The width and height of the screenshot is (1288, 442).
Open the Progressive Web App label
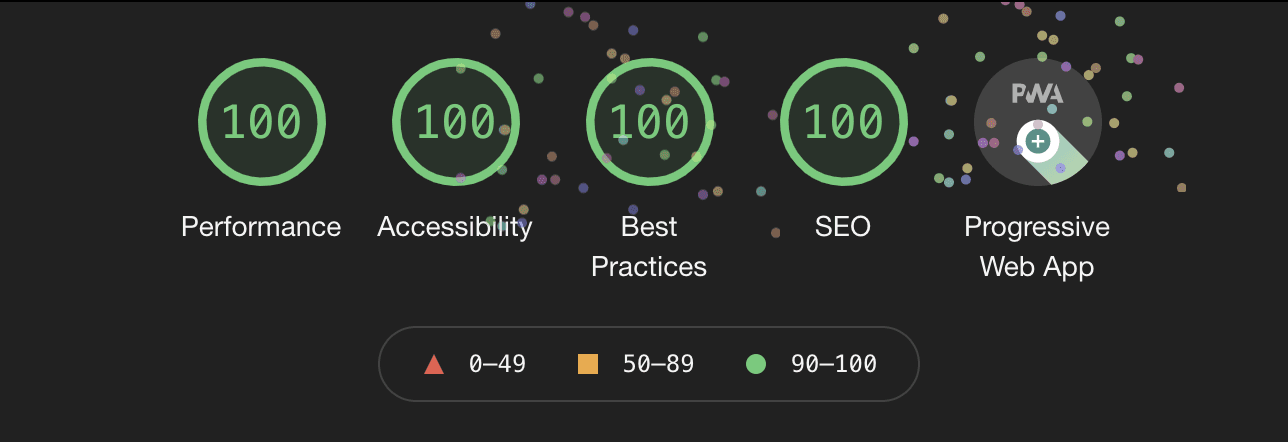tap(1037, 247)
